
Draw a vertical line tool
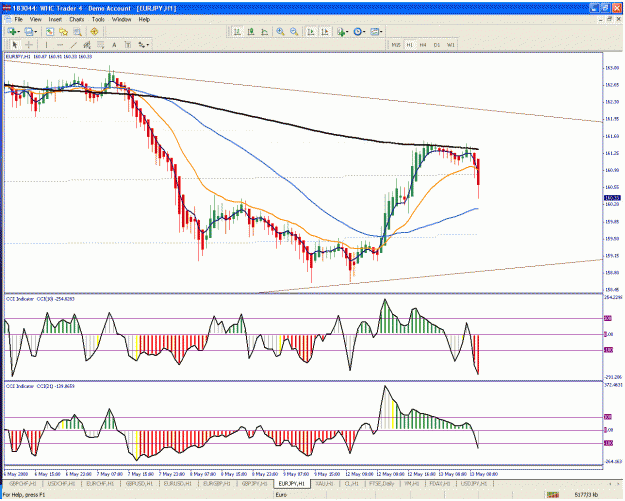(46, 45)
